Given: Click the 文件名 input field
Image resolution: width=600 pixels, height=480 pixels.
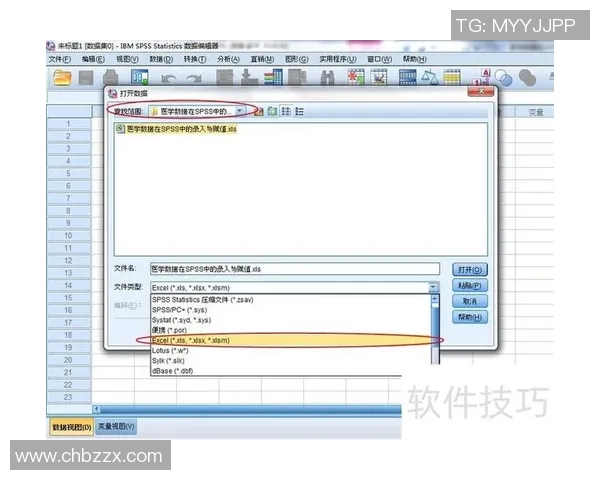Looking at the screenshot, I should (x=295, y=269).
